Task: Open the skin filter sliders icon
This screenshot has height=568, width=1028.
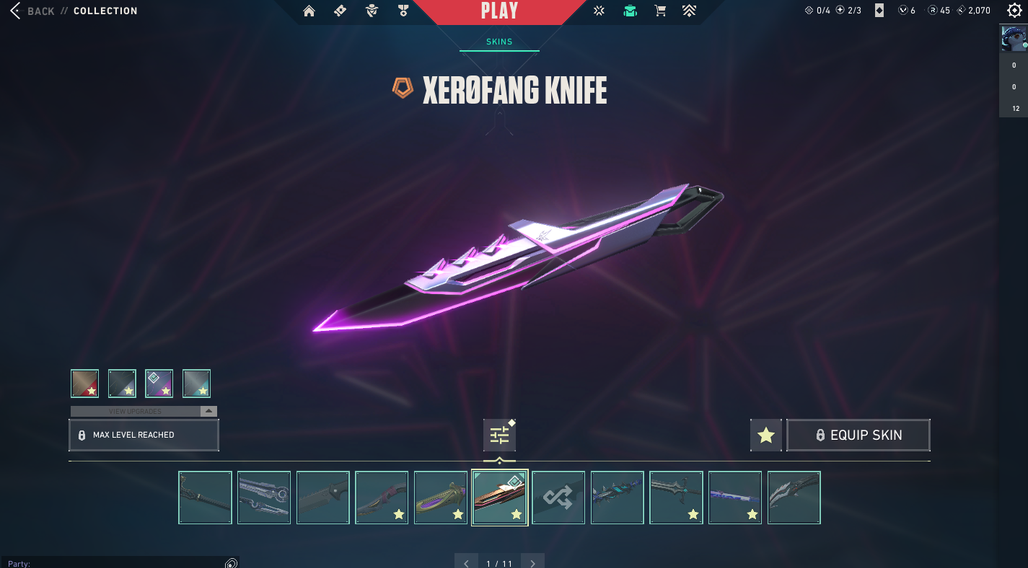Action: 500,435
